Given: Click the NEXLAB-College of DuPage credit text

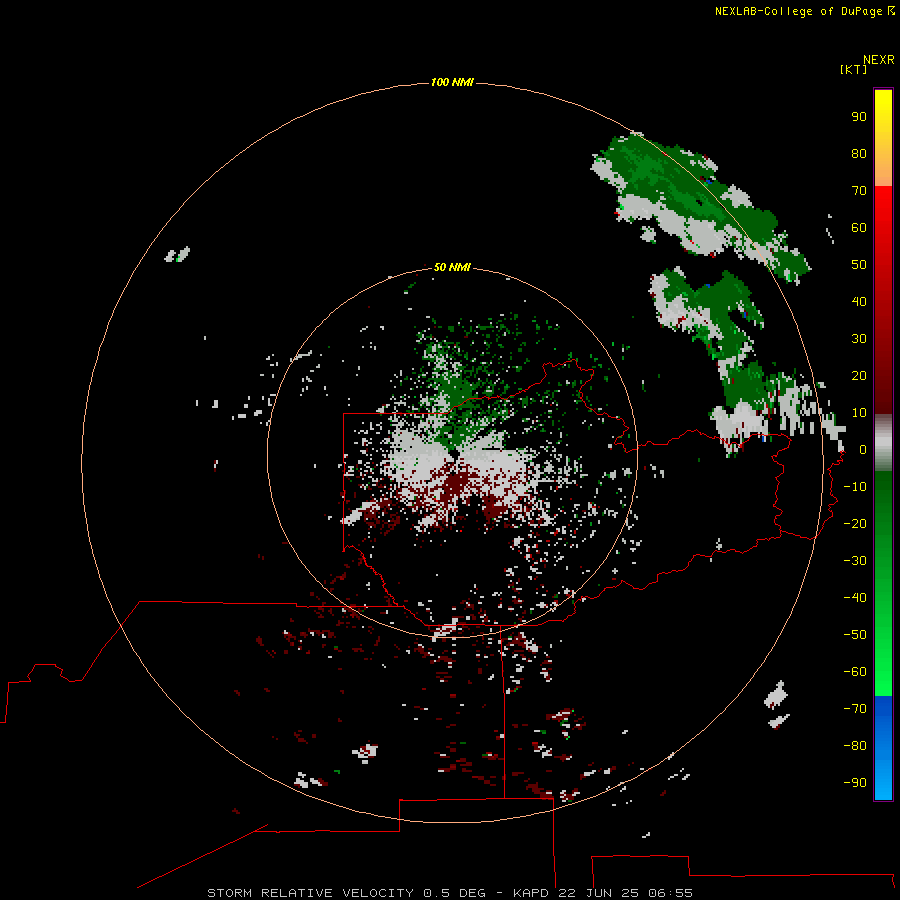Looking at the screenshot, I should click(799, 11).
